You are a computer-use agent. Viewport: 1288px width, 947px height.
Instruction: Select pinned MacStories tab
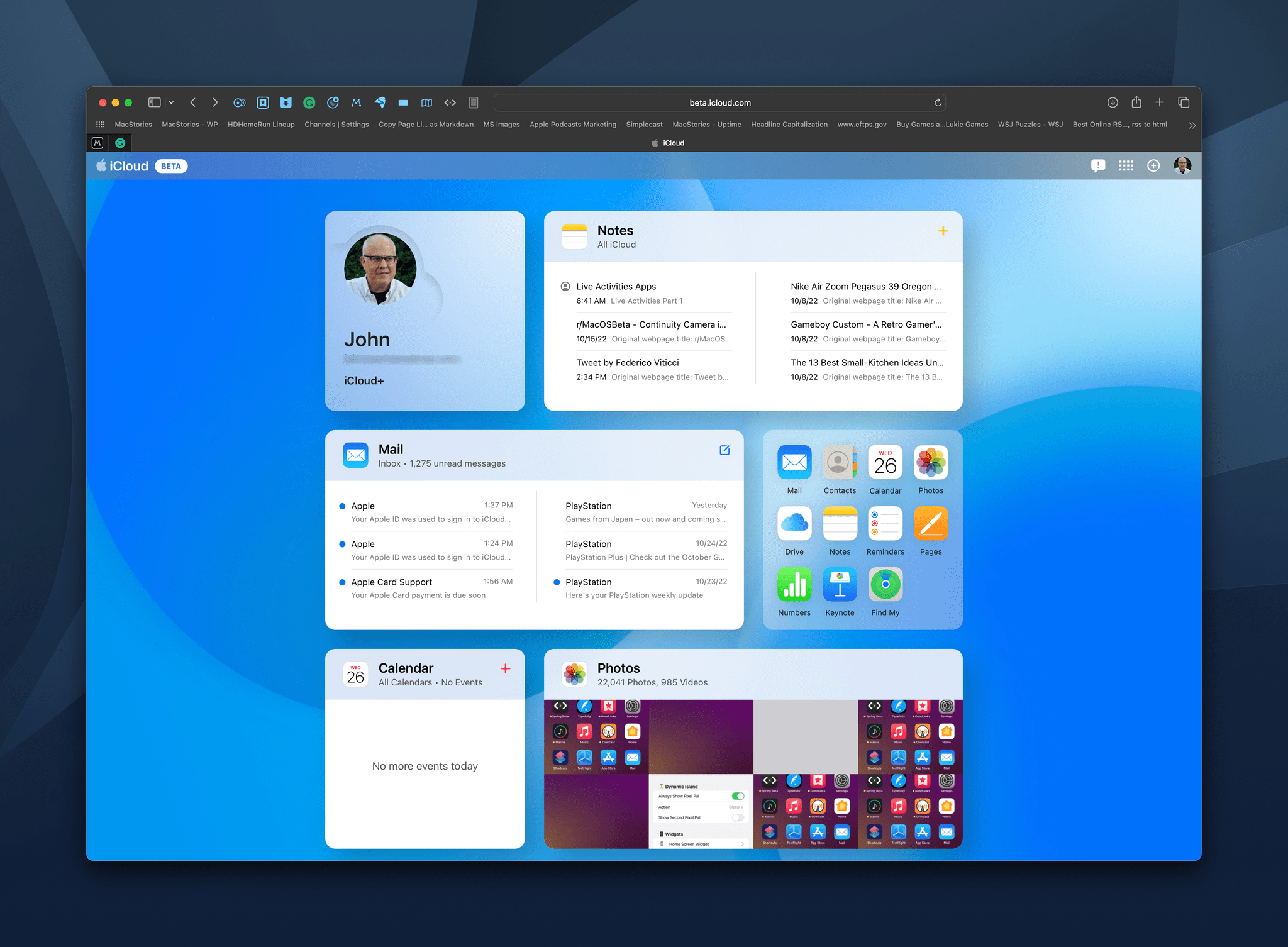[x=97, y=143]
